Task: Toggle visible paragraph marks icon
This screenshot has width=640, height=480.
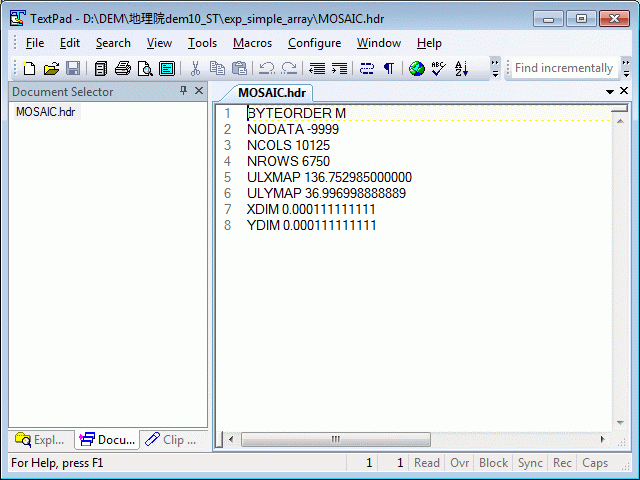Action: click(x=389, y=68)
